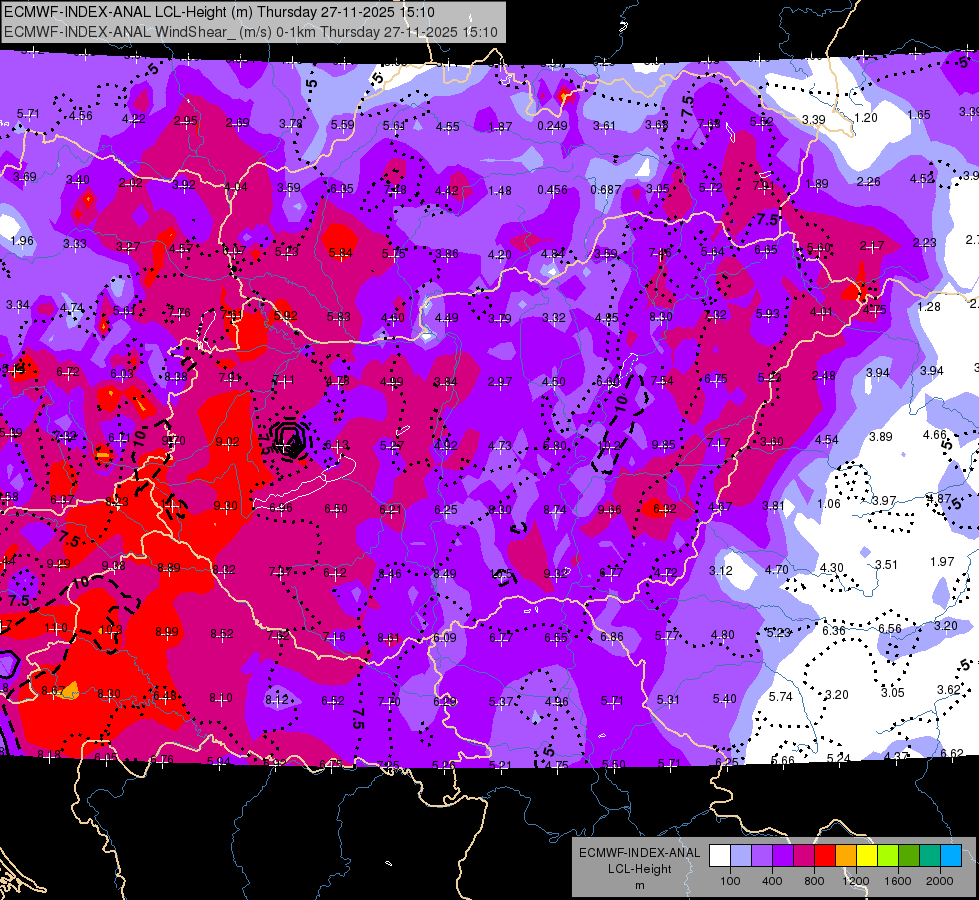
Task: Click the grid value 2.97
Action: 500,381
